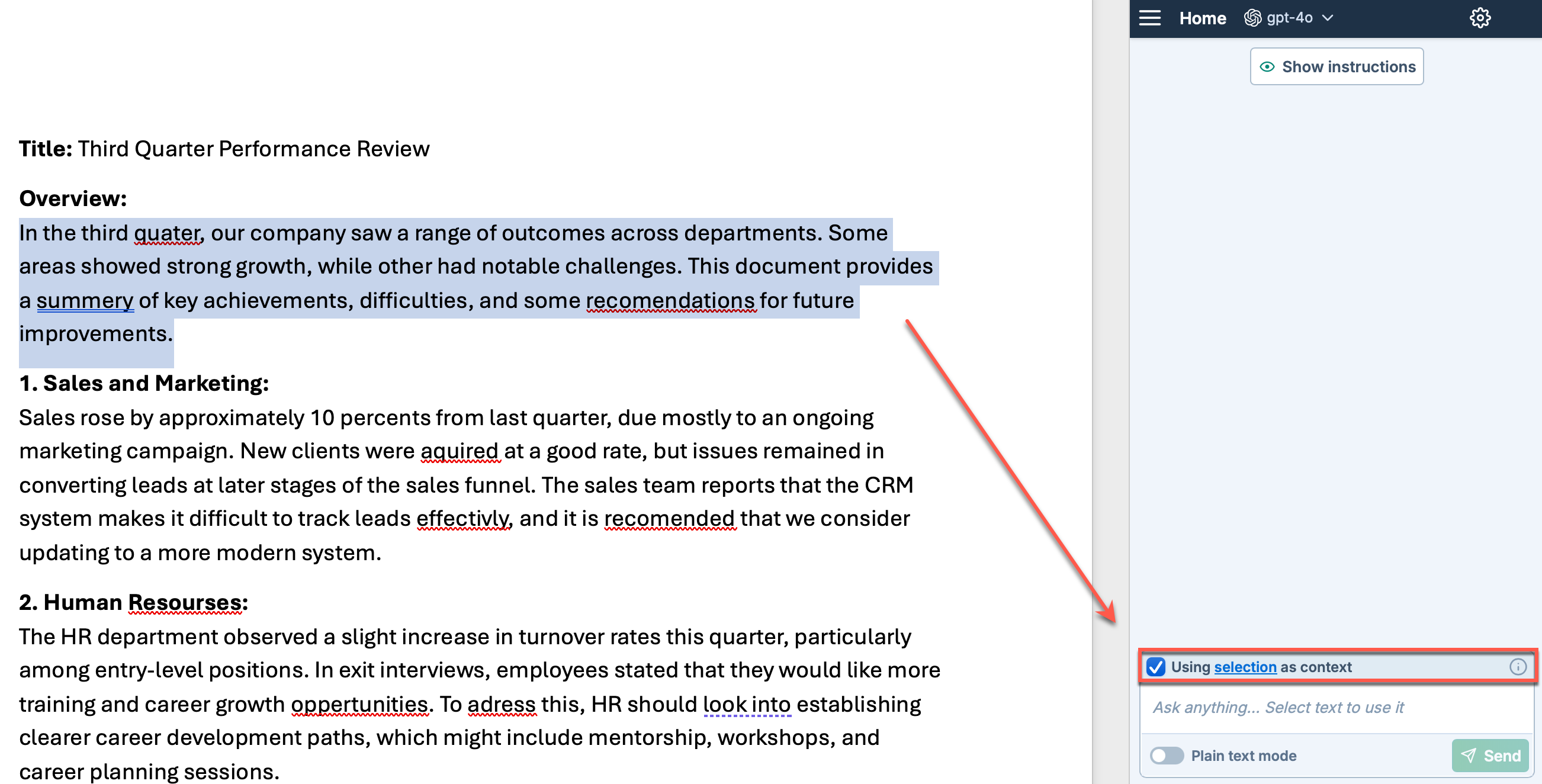Click the flagged phrase 'look into'
Viewport: 1542px width, 784px height.
[747, 705]
